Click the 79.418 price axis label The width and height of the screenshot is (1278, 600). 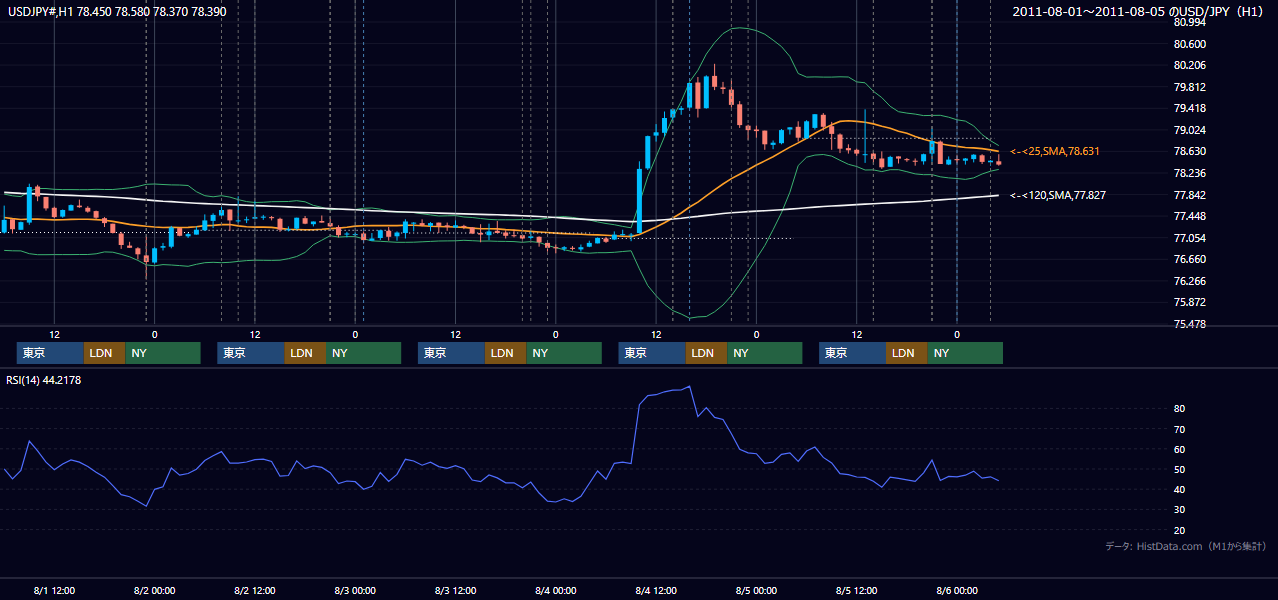click(1189, 108)
